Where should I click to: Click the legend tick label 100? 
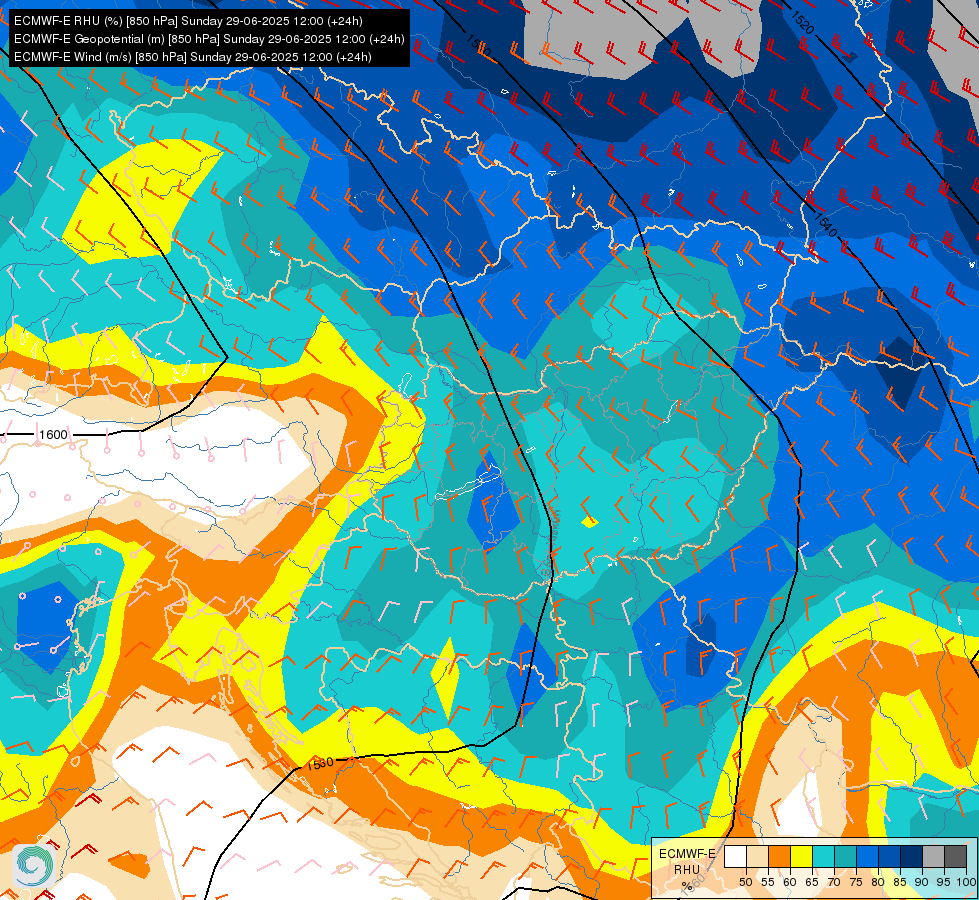click(966, 882)
